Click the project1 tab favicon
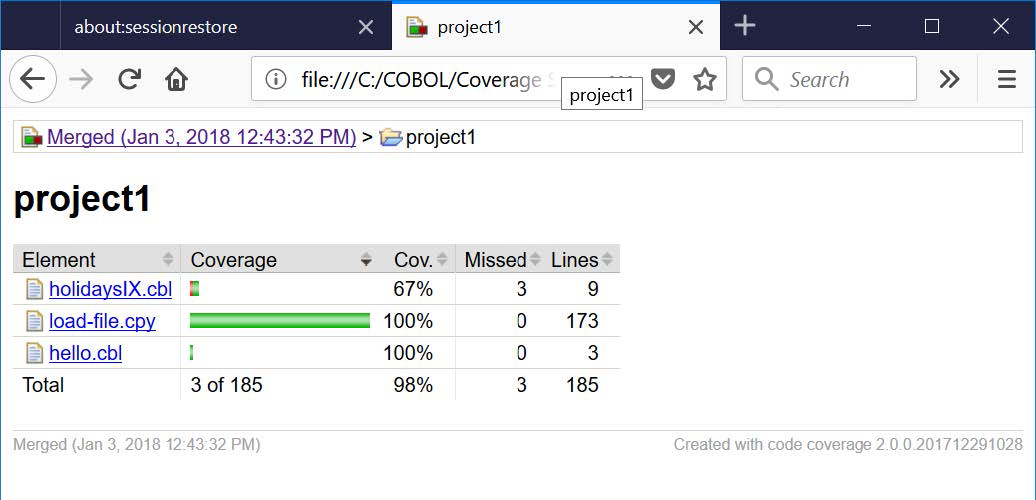 coord(416,27)
